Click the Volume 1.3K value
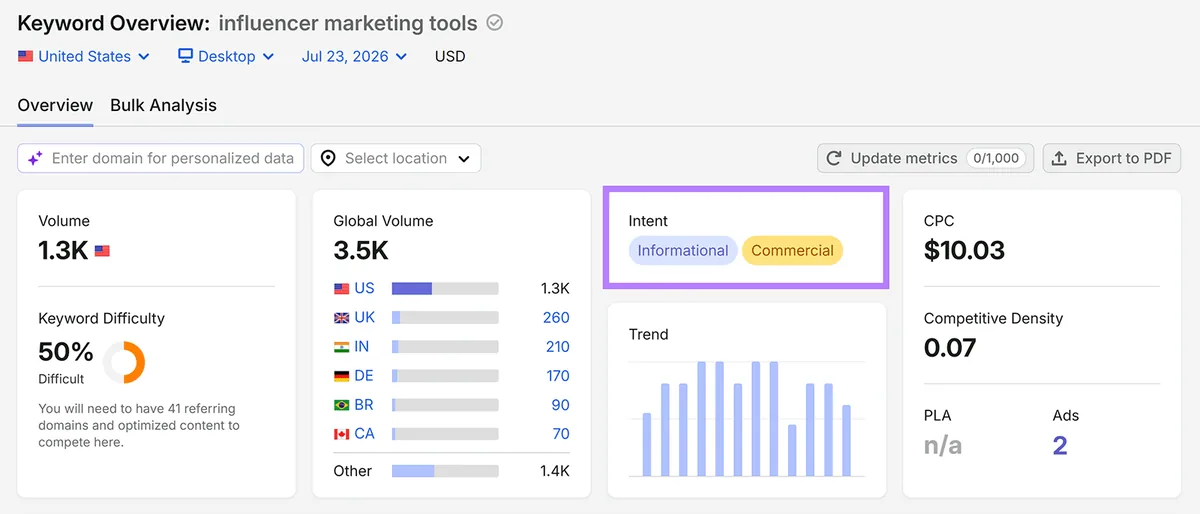Viewport: 1200px width, 514px height. [63, 250]
